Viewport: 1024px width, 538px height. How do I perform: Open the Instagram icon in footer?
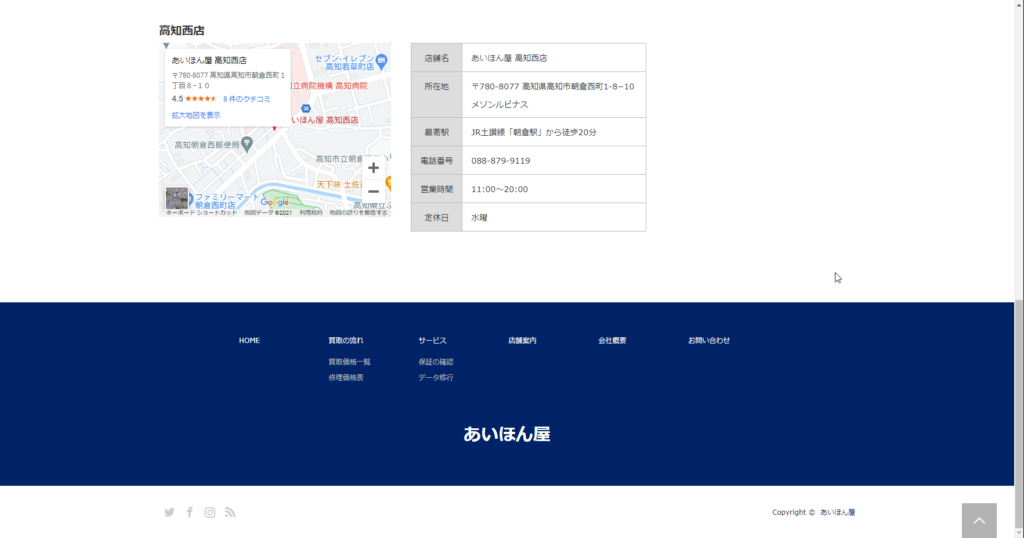[x=210, y=513]
